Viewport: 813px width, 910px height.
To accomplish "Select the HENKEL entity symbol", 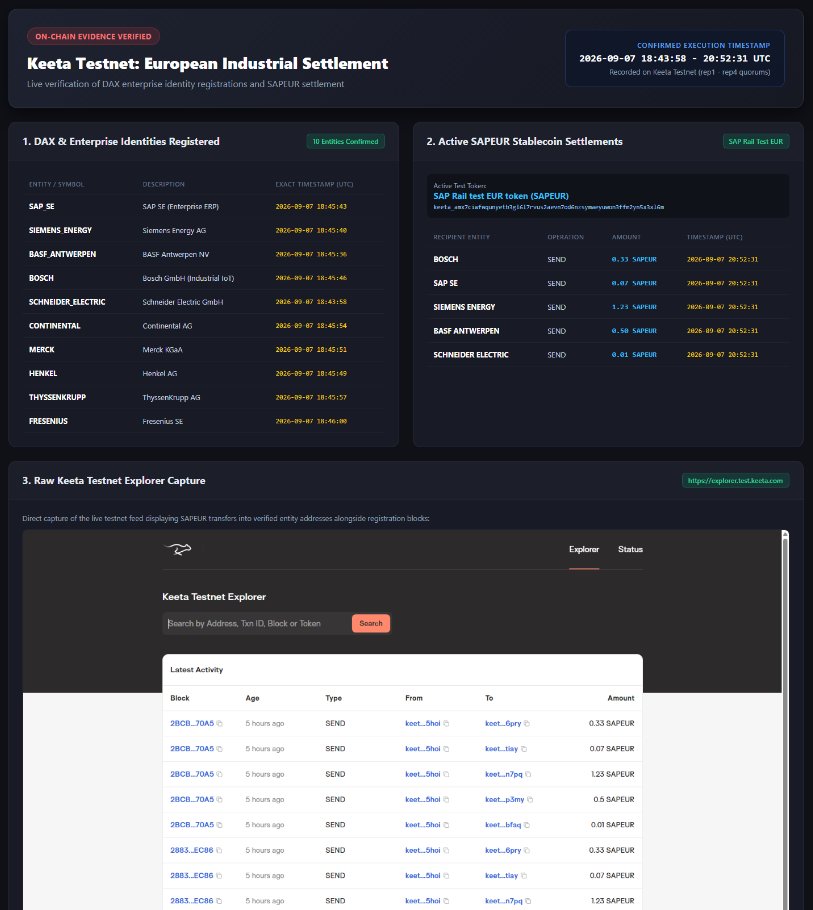I will [43, 373].
